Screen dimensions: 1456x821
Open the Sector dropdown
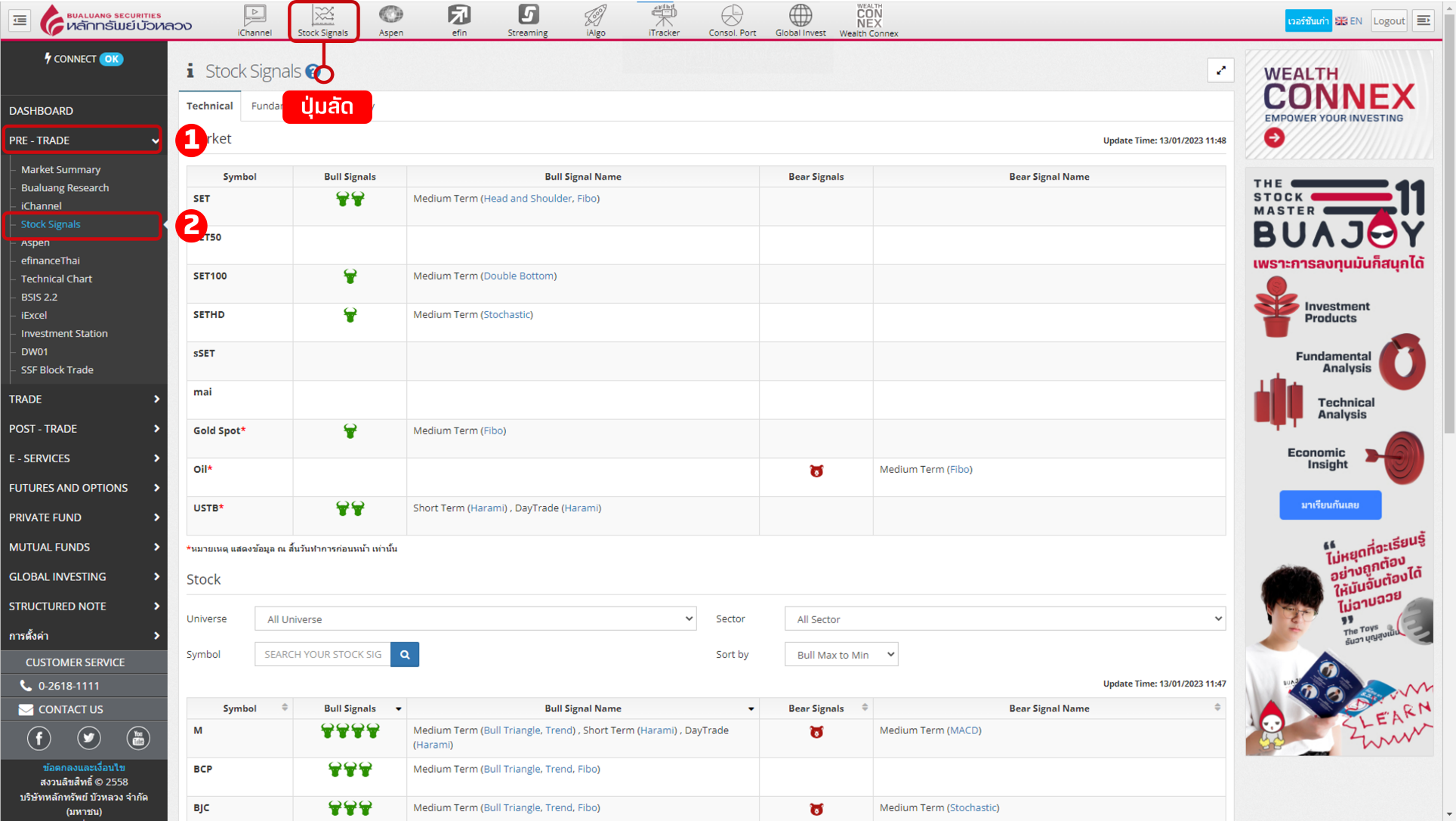pyautogui.click(x=1004, y=619)
